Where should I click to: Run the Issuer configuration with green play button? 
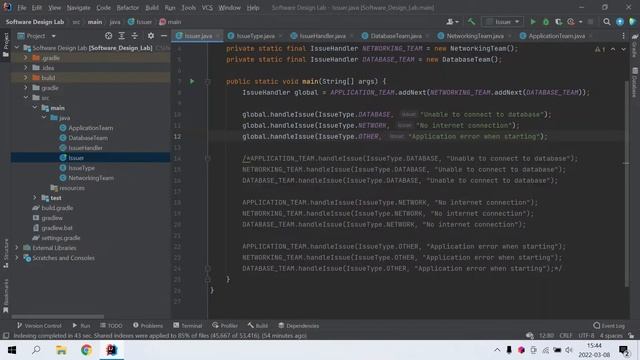pyautogui.click(x=533, y=22)
